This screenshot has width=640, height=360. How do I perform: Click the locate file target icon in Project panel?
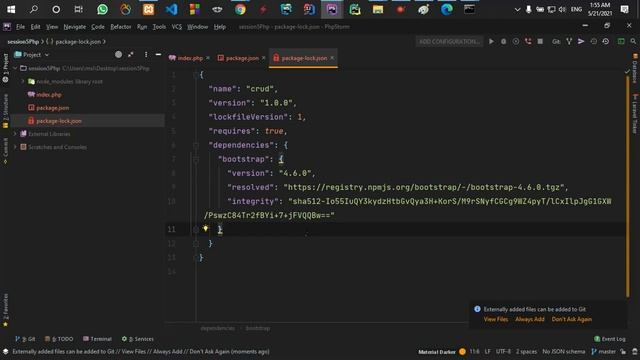pyautogui.click(x=118, y=54)
